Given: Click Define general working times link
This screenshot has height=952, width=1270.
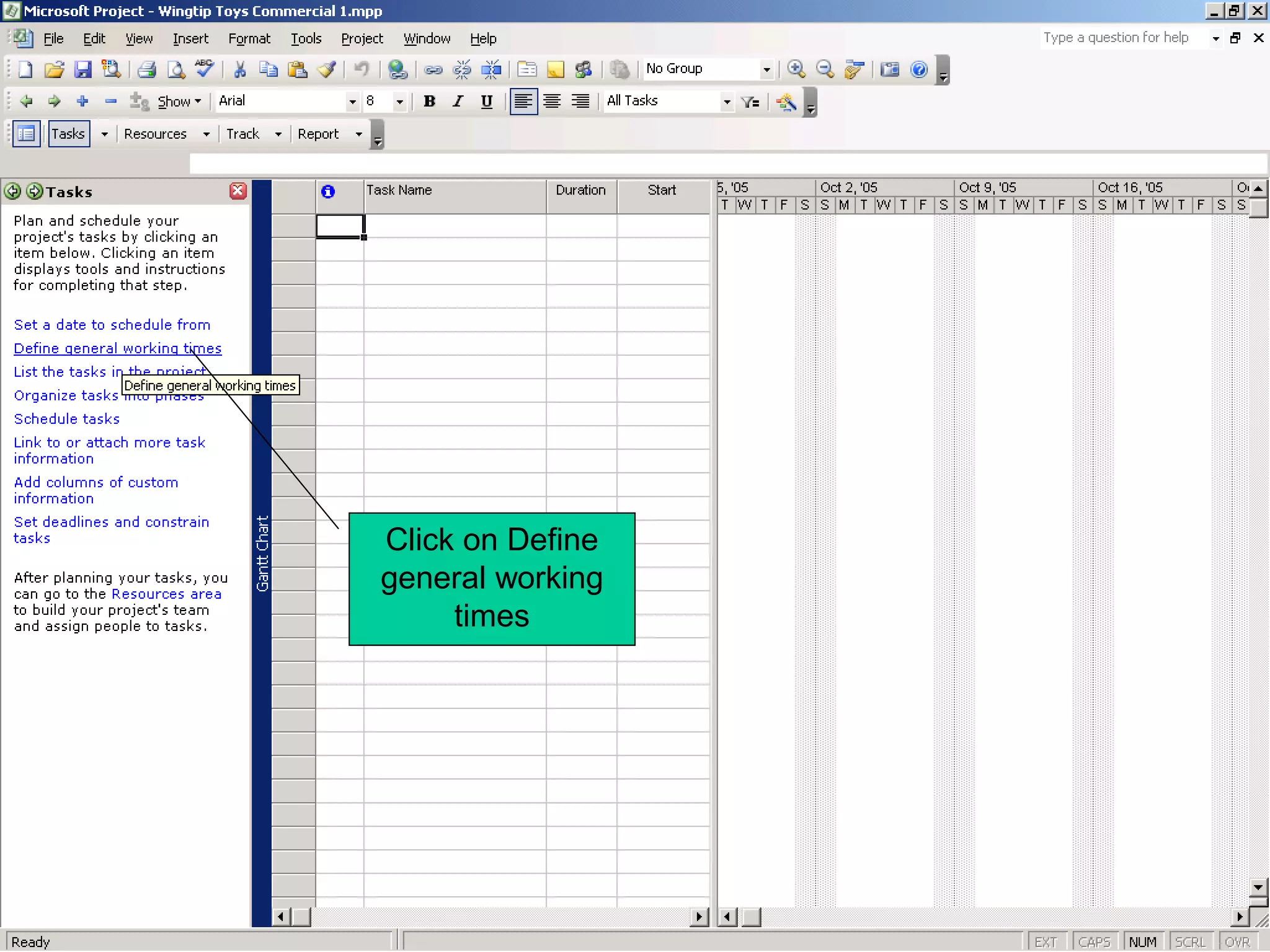Looking at the screenshot, I should click(x=118, y=348).
